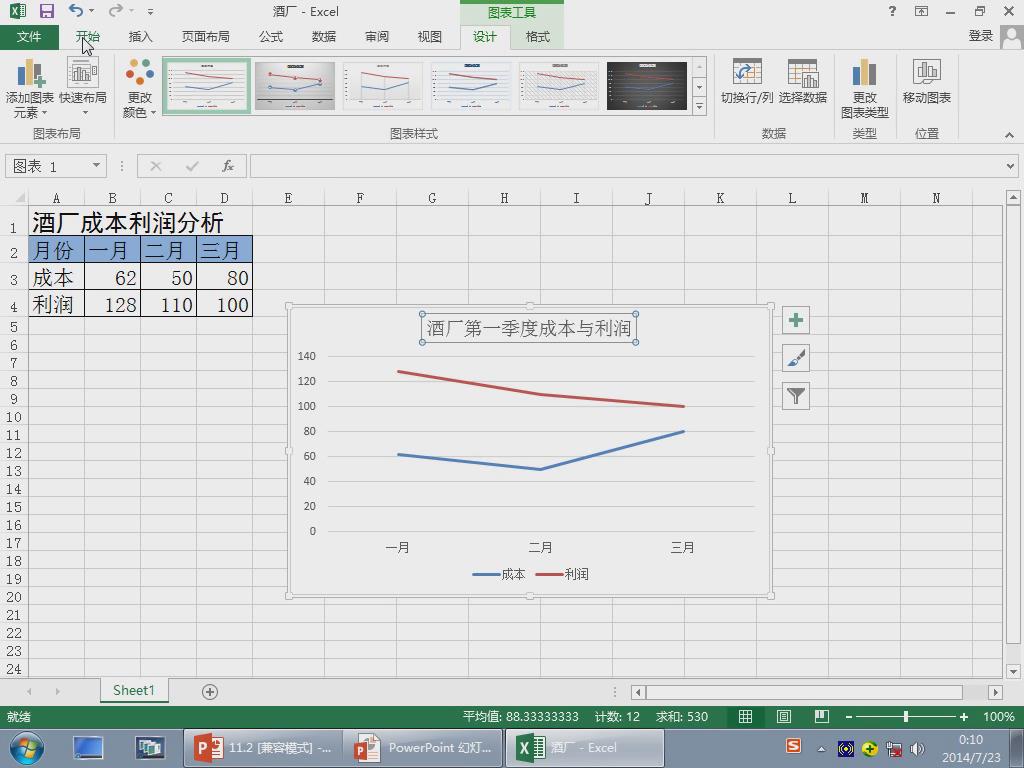Undo the last action
This screenshot has height=768, width=1024.
coord(75,10)
